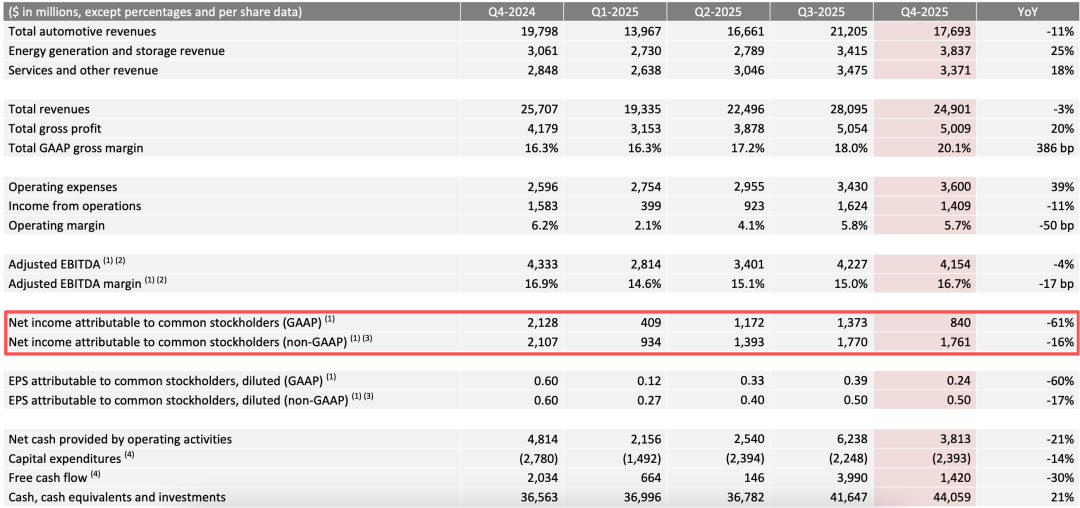Select the Q1-2025 column header

[613, 11]
